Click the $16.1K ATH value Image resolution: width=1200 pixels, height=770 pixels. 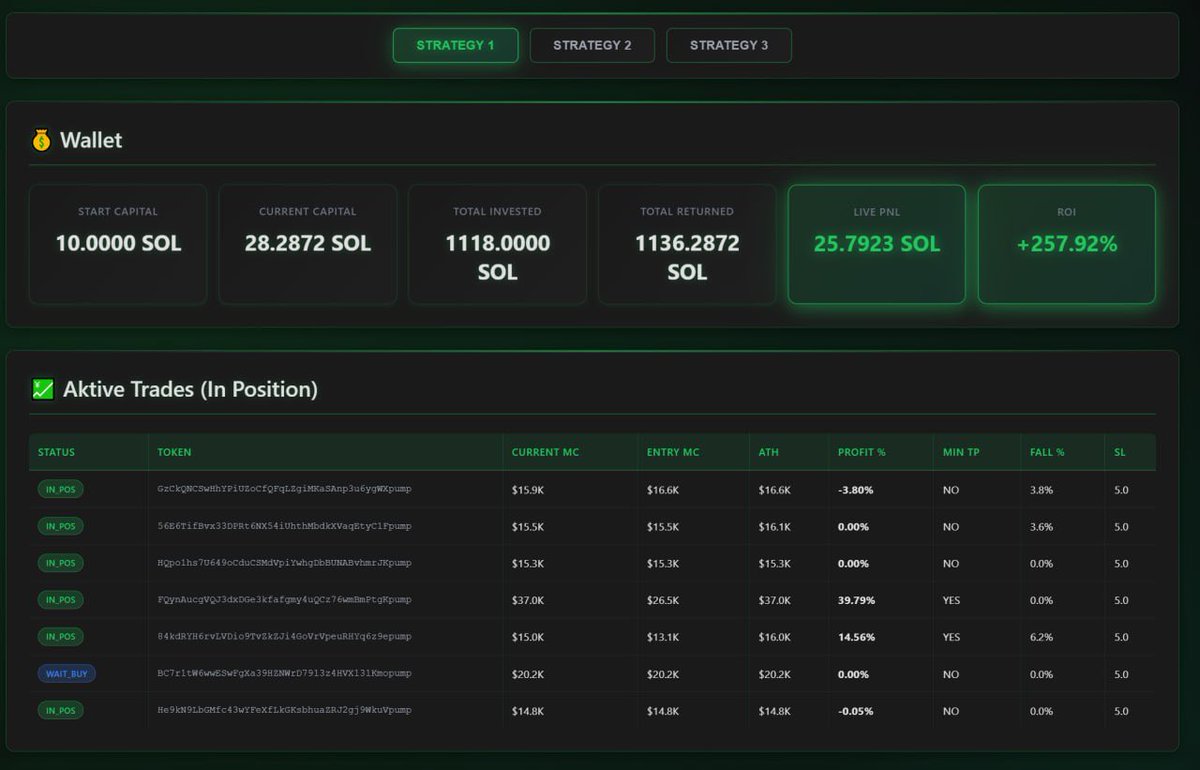tap(774, 527)
